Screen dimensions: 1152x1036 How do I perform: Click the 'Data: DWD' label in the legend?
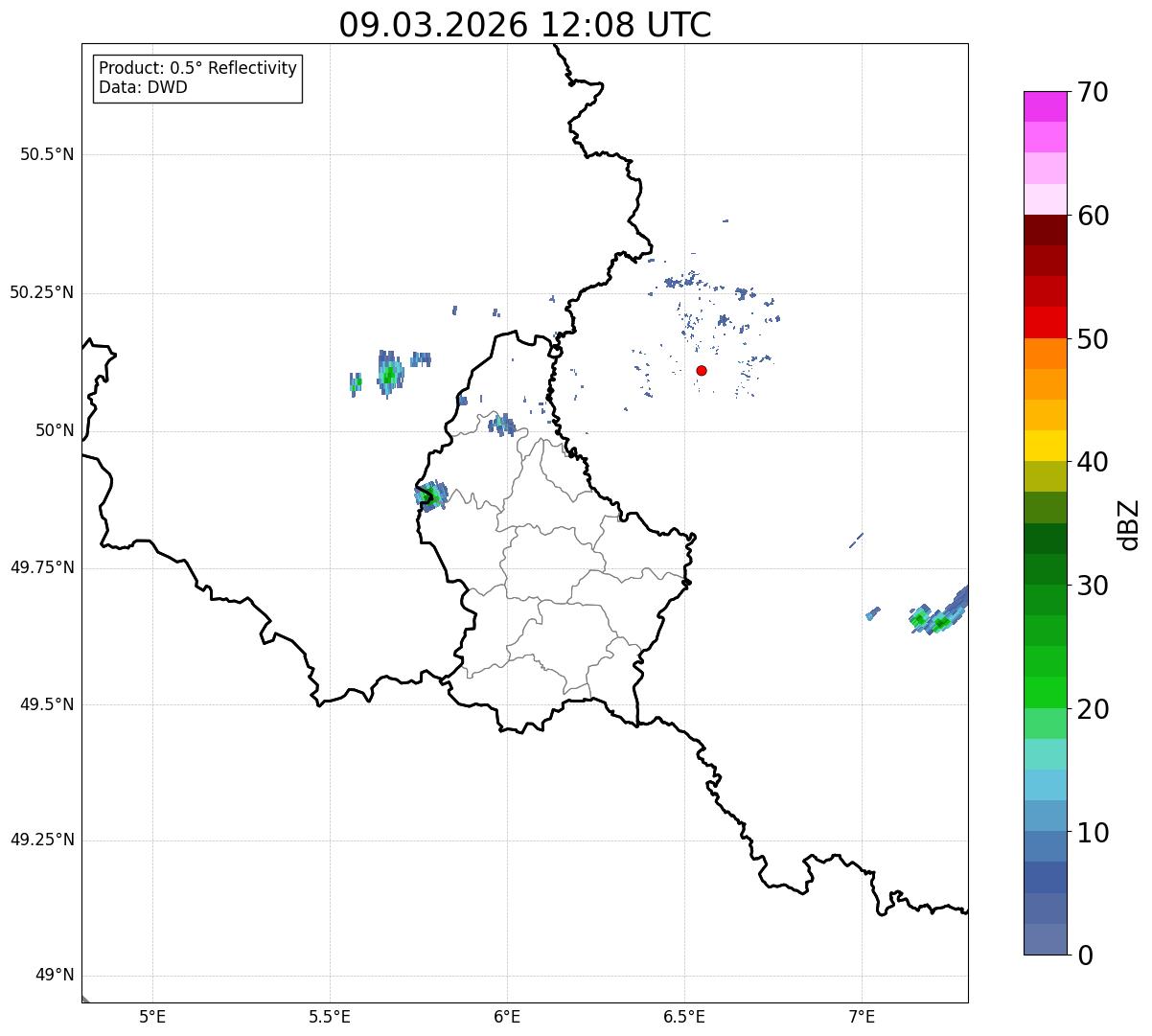coord(143,88)
